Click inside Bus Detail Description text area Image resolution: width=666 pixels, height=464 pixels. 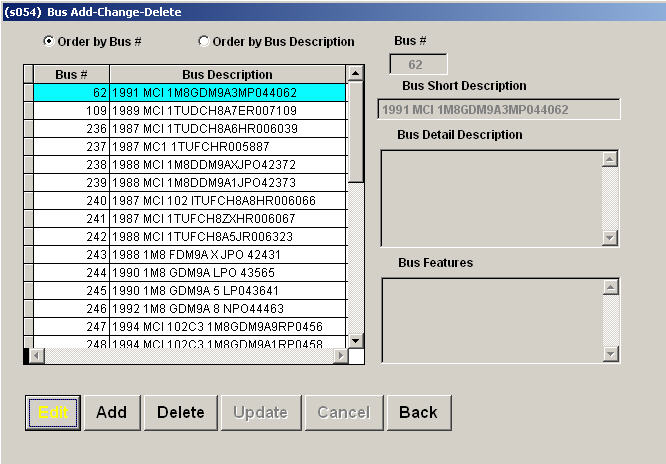492,198
